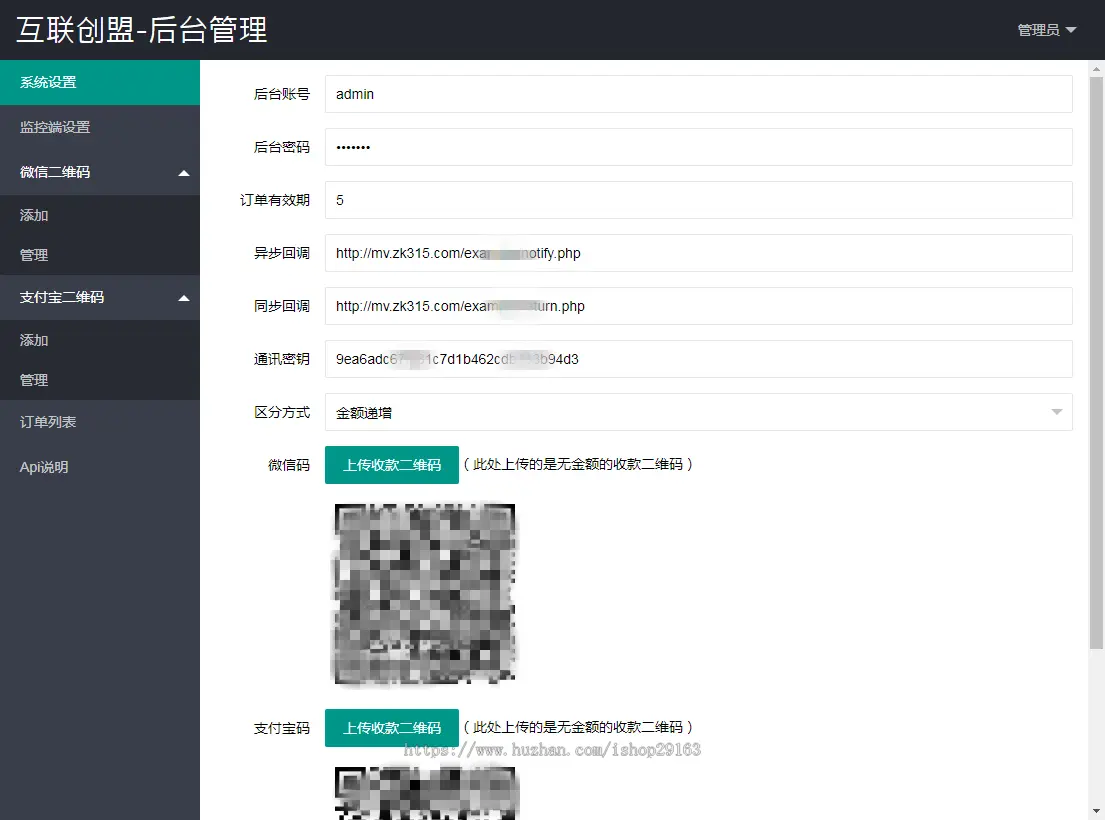Select 管理 under 支付宝二维码
The height and width of the screenshot is (820, 1105).
(x=99, y=380)
